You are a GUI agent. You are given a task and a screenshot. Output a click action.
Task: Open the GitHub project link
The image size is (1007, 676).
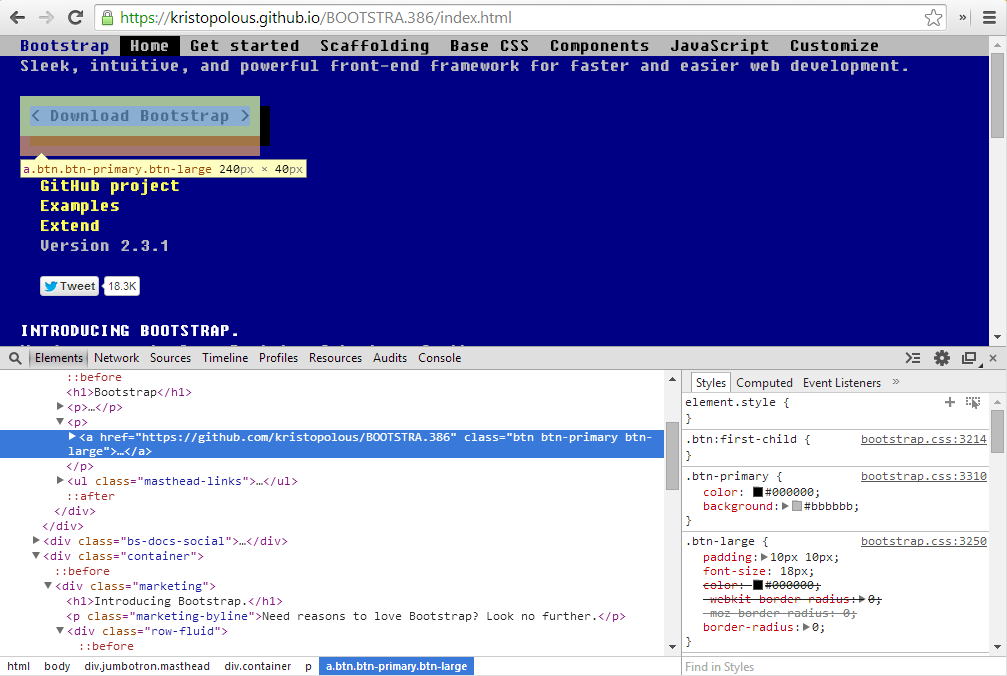[x=110, y=186]
